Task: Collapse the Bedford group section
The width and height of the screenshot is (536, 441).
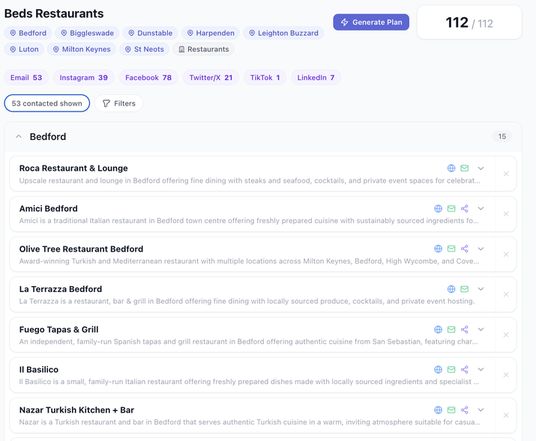Action: pos(19,137)
